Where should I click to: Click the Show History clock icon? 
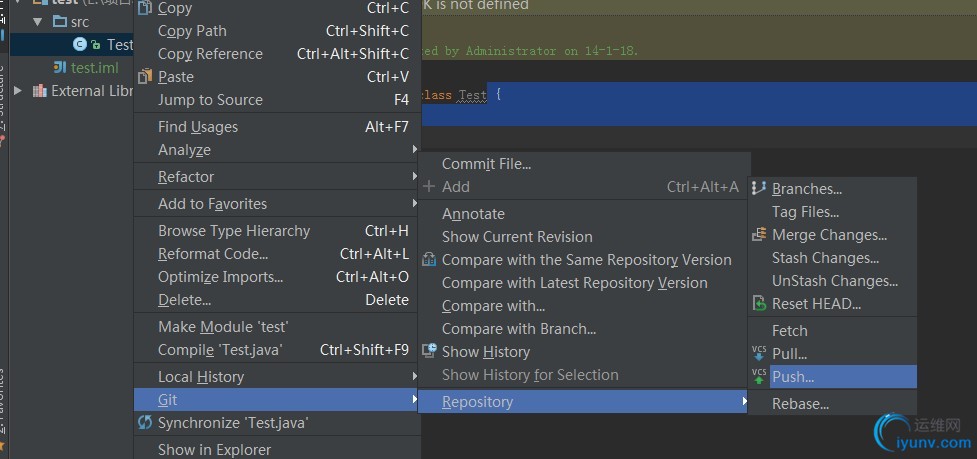point(429,351)
